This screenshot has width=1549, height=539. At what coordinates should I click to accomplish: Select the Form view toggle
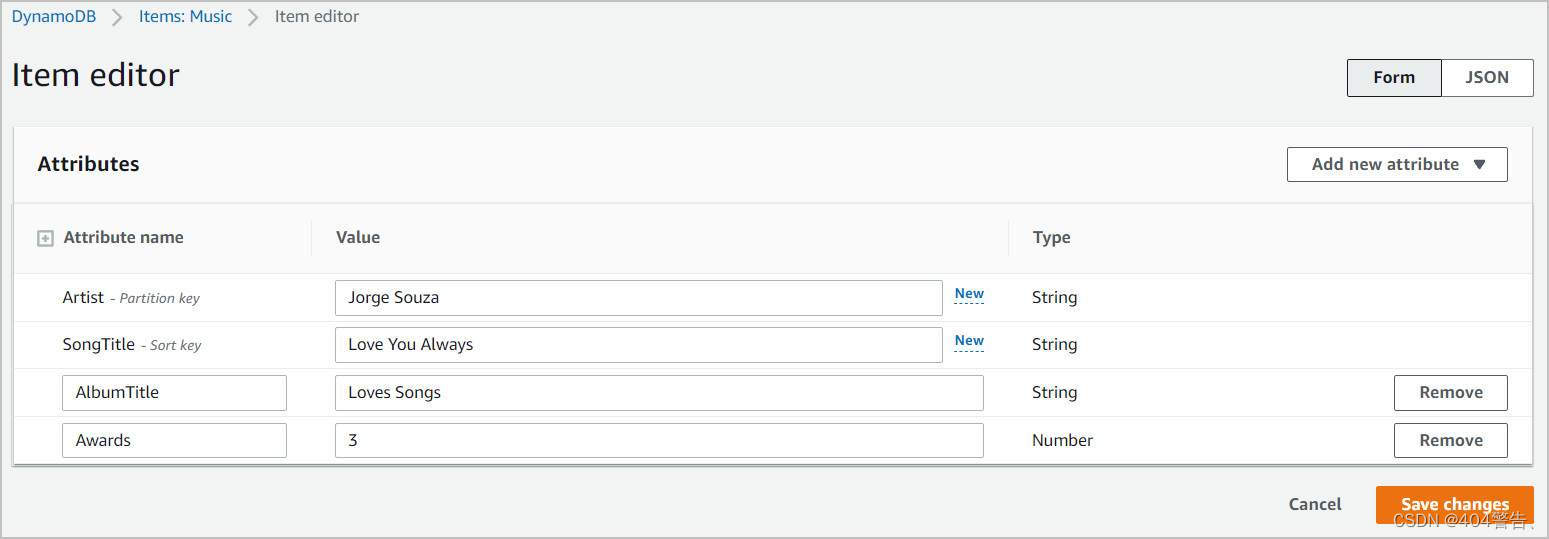pos(1393,77)
